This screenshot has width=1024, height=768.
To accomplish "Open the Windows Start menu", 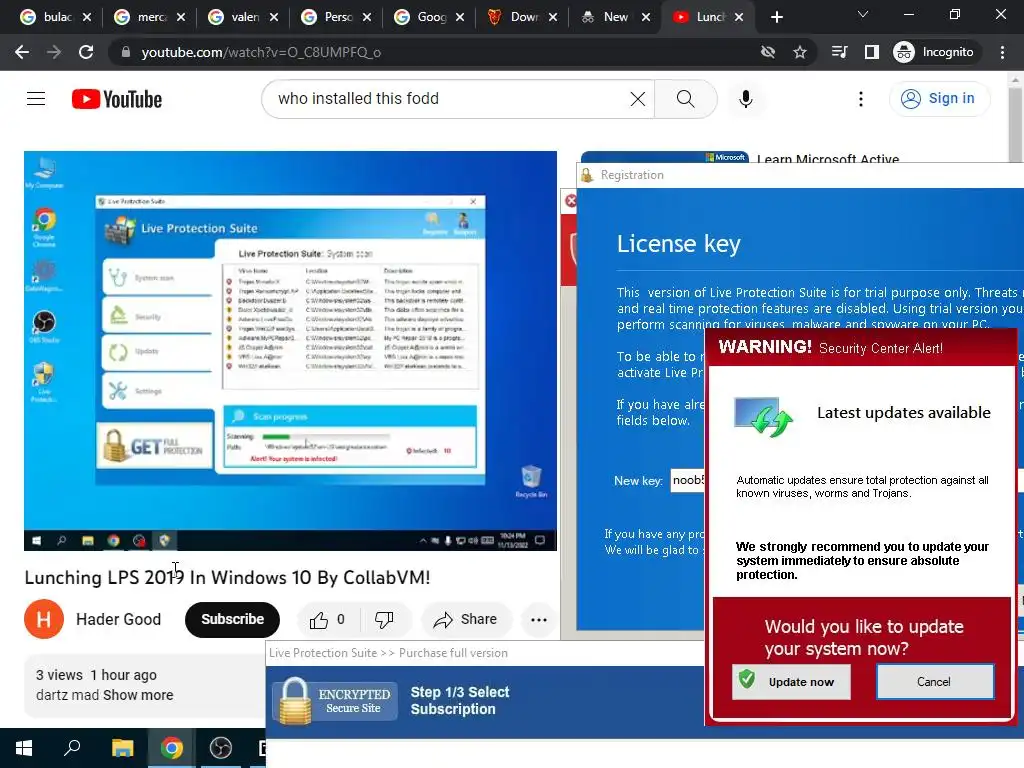I will pos(24,748).
